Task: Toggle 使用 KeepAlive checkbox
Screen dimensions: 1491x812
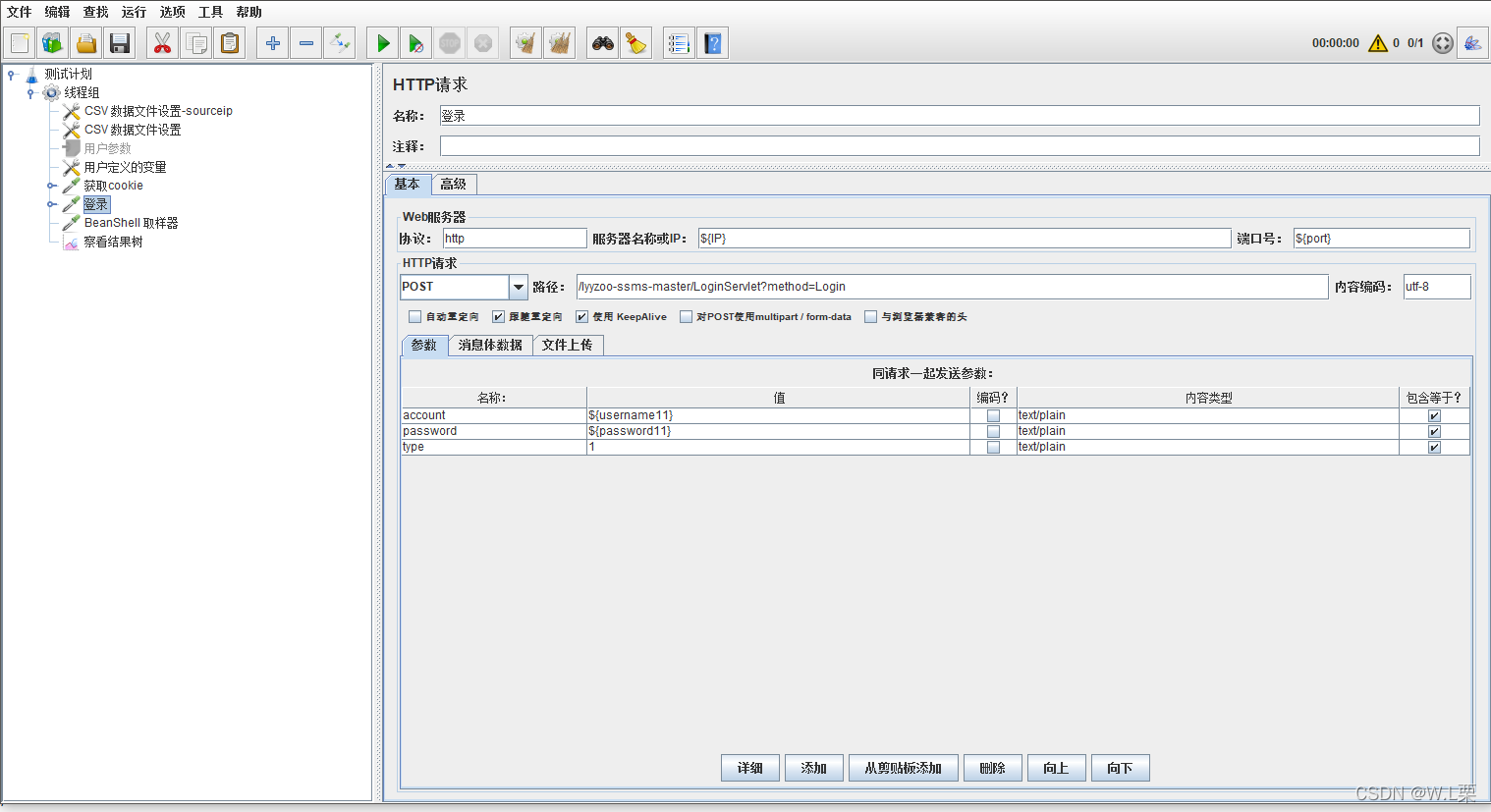Action: click(x=581, y=317)
